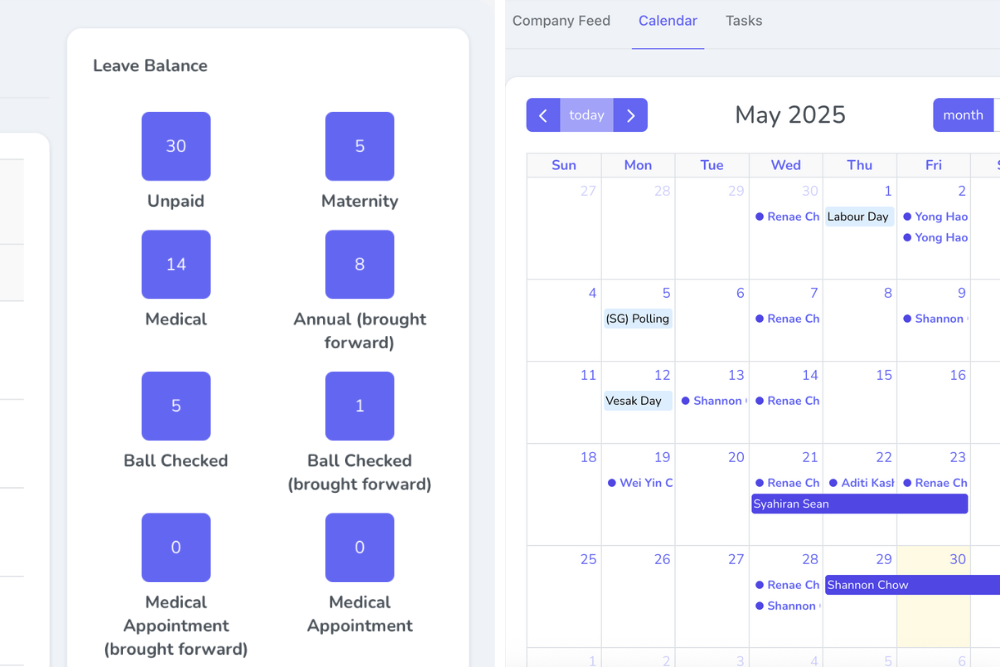Click the Ball Checked 5 tile
This screenshot has height=667, width=1000.
[x=176, y=406]
